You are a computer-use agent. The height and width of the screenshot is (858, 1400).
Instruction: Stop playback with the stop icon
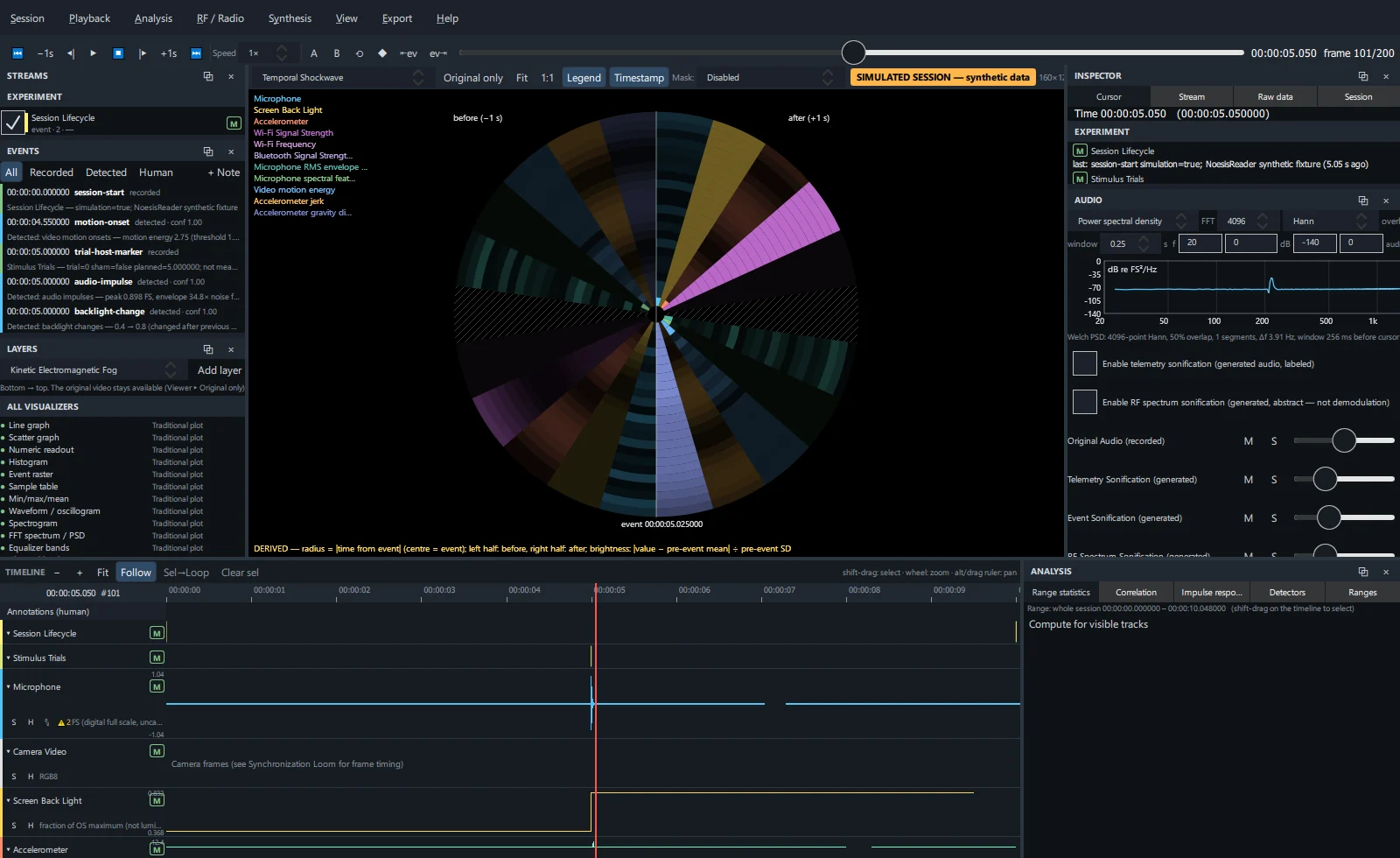click(118, 53)
